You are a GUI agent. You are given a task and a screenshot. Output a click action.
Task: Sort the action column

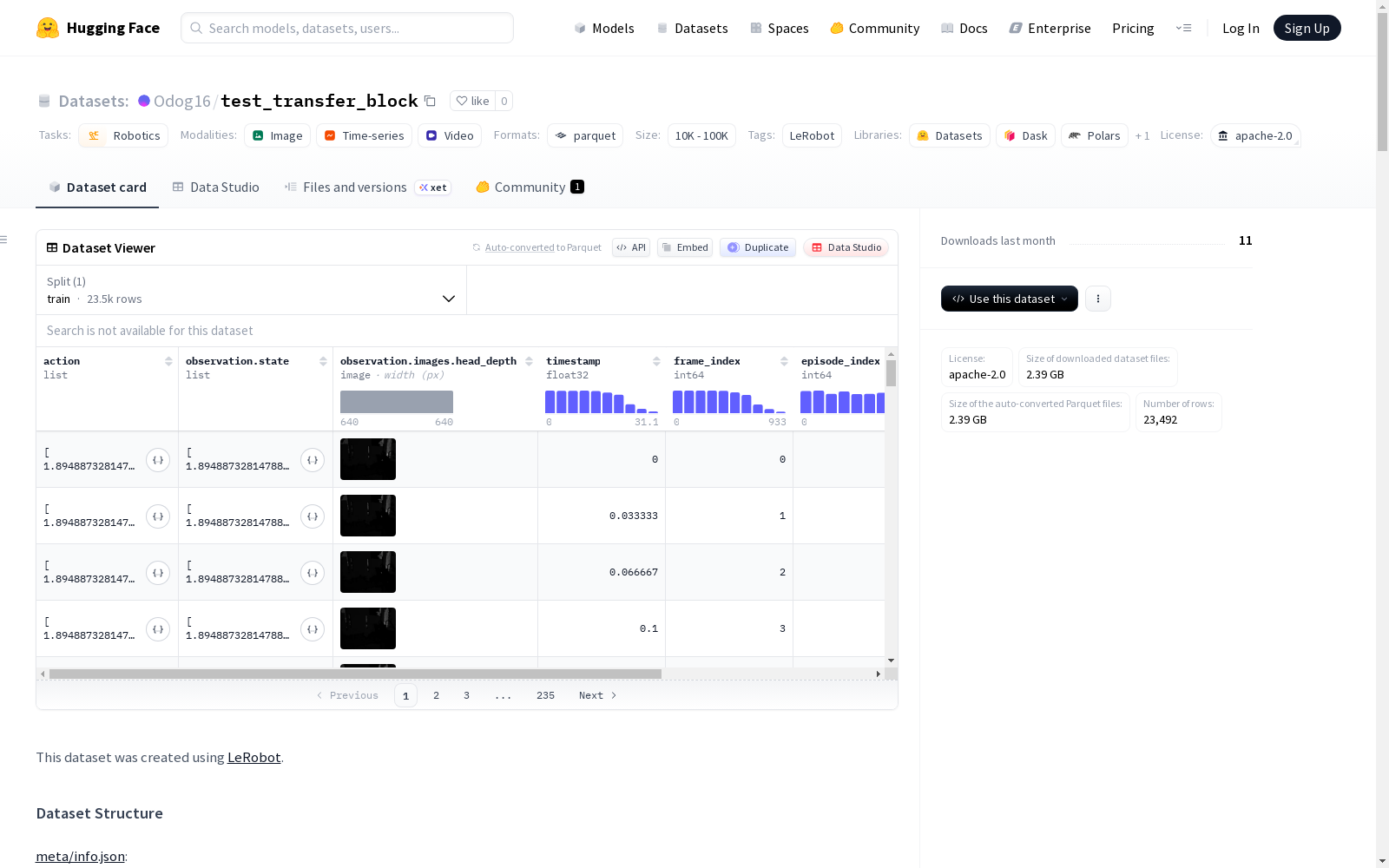pyautogui.click(x=168, y=361)
